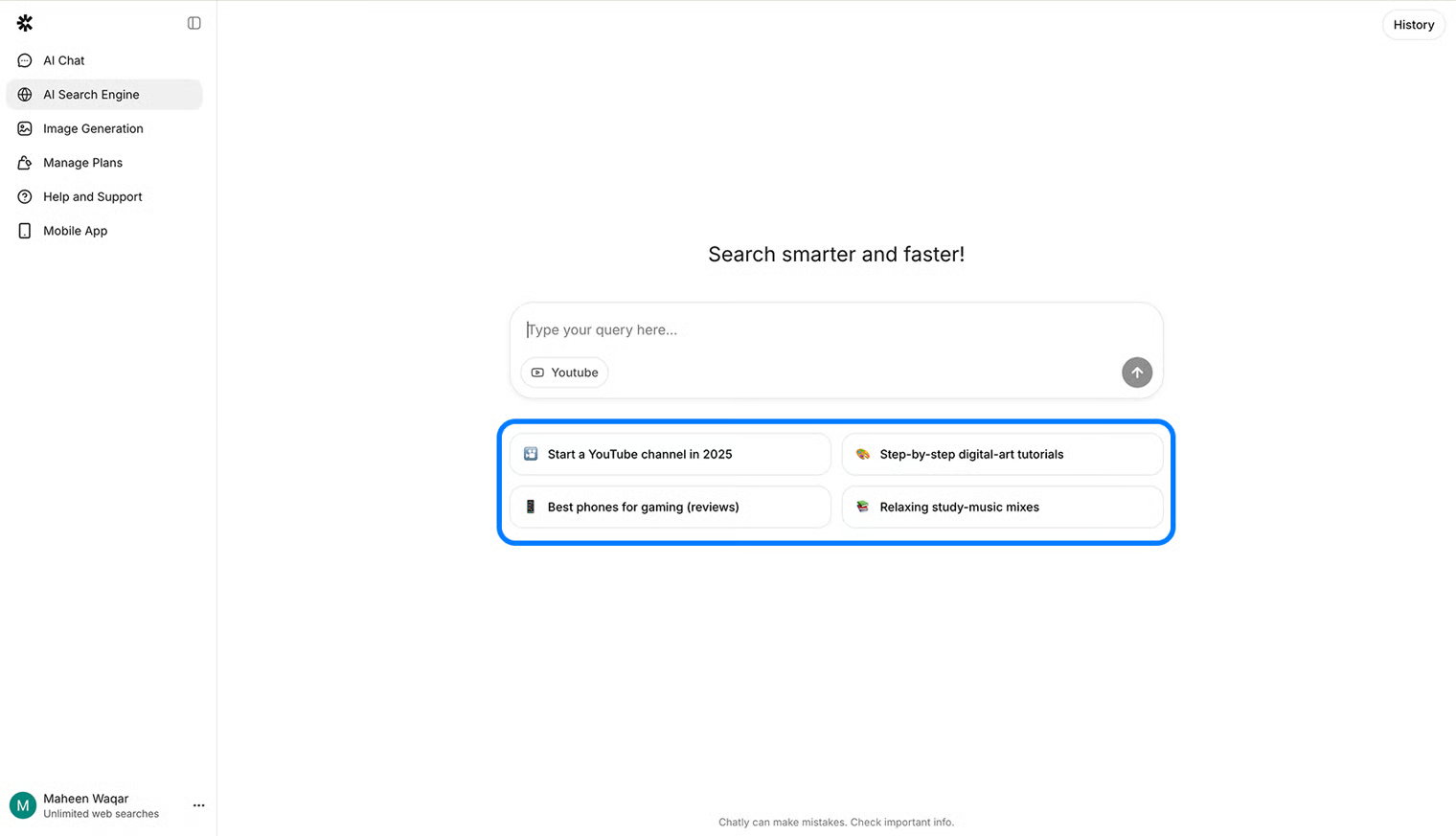Click the Chatly asterisk logo
This screenshot has height=836, width=1456.
(x=25, y=23)
